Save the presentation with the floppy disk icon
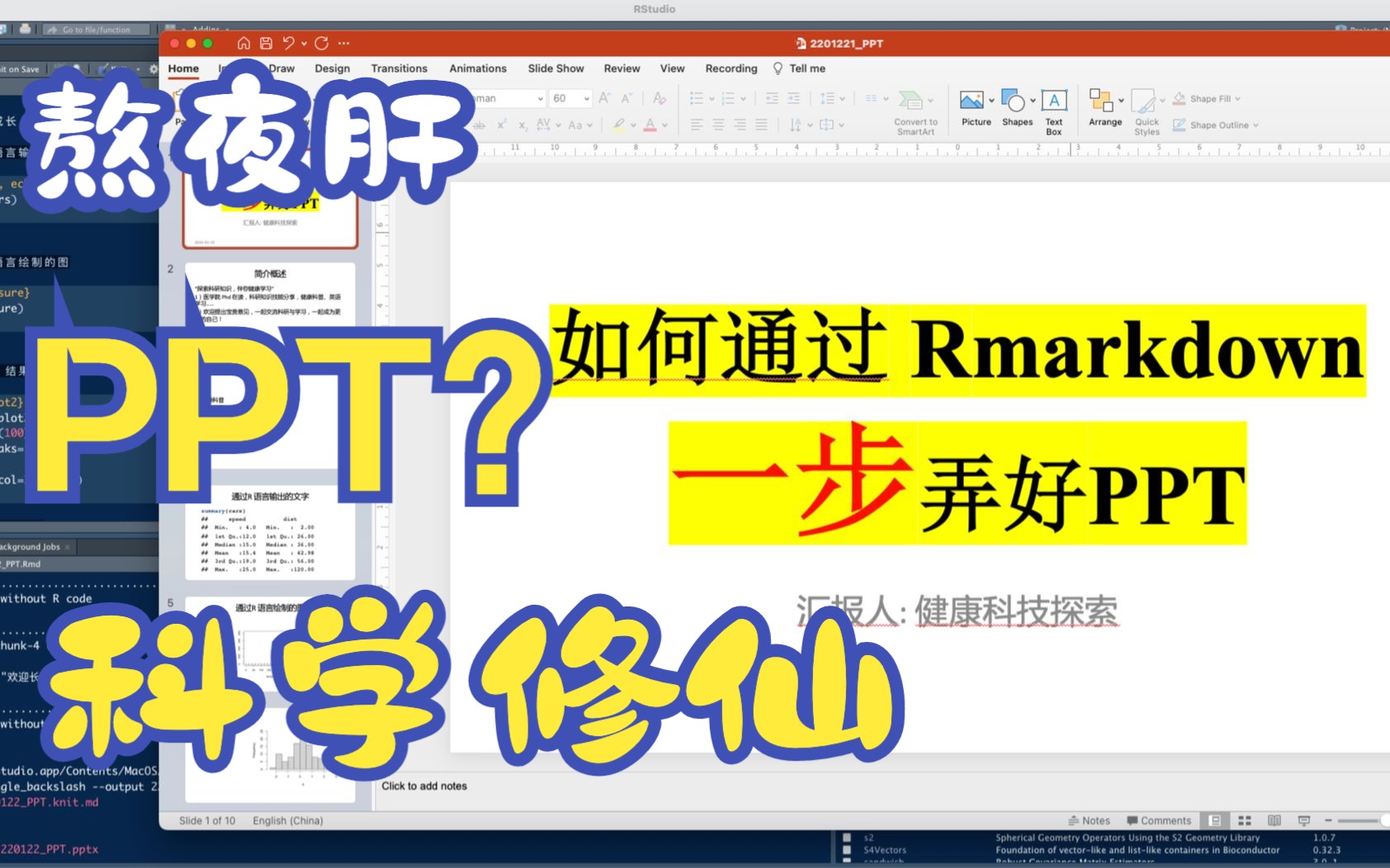 coord(266,43)
